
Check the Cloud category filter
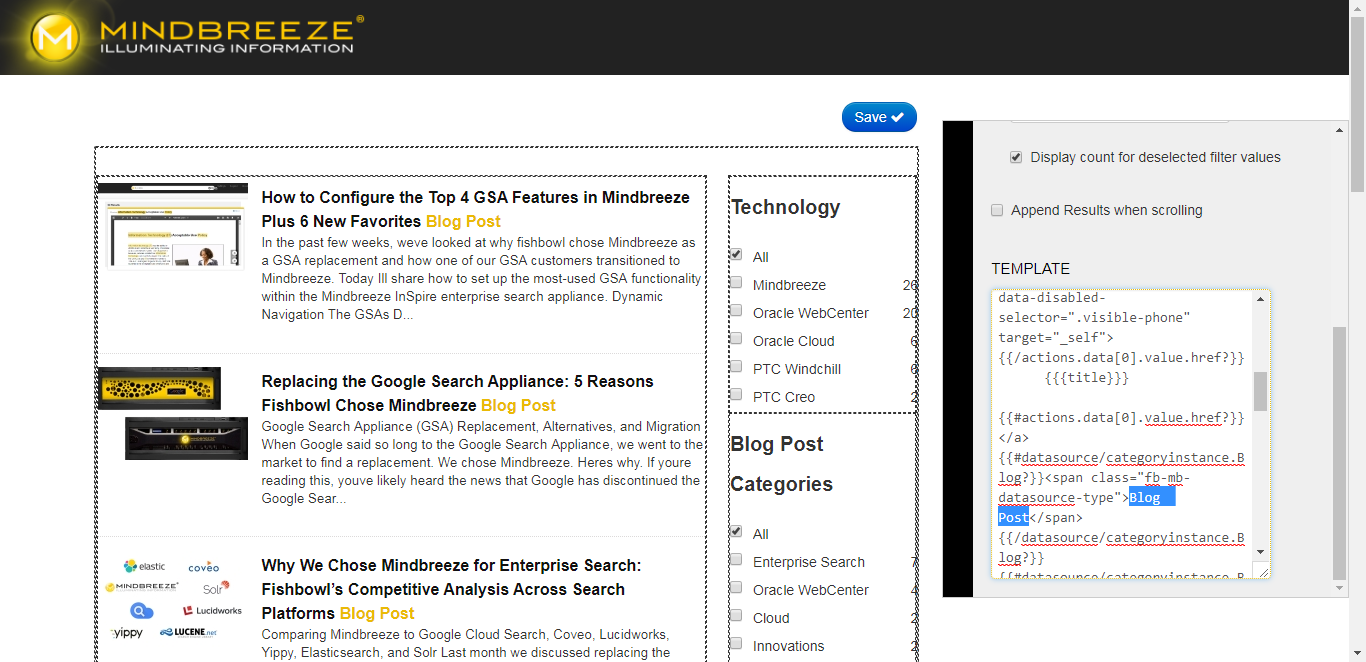point(736,616)
